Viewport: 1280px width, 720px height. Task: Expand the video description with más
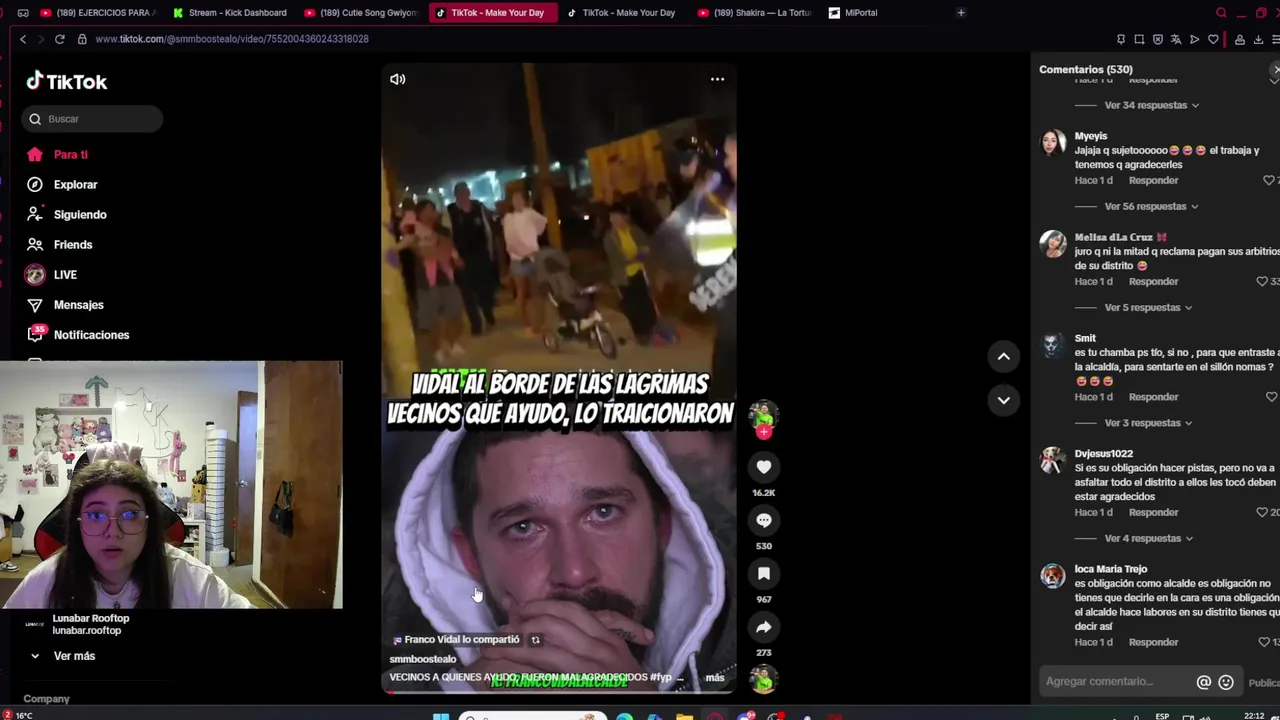(714, 678)
